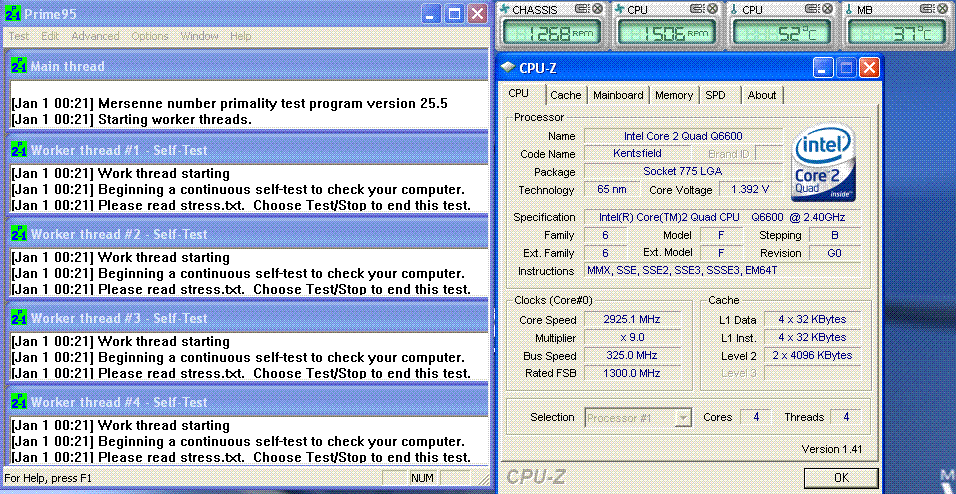
Task: Click the Core Voltage value '1.392 V'
Action: [x=752, y=190]
